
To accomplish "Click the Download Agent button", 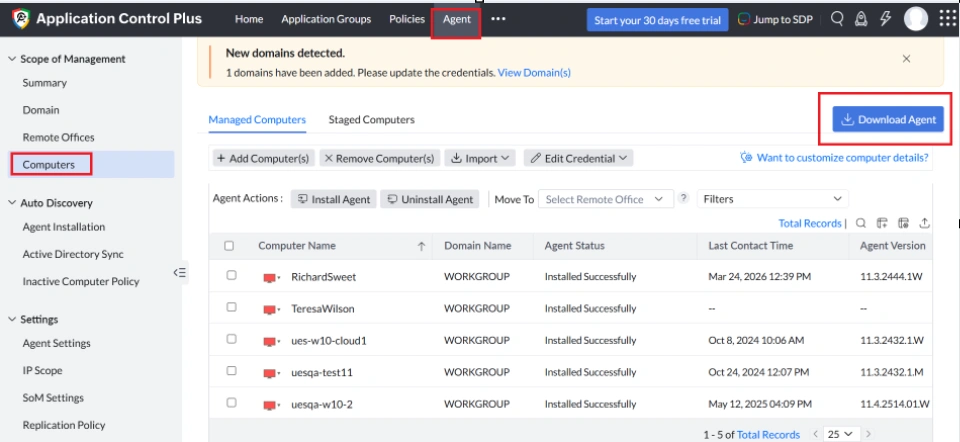I will [888, 119].
